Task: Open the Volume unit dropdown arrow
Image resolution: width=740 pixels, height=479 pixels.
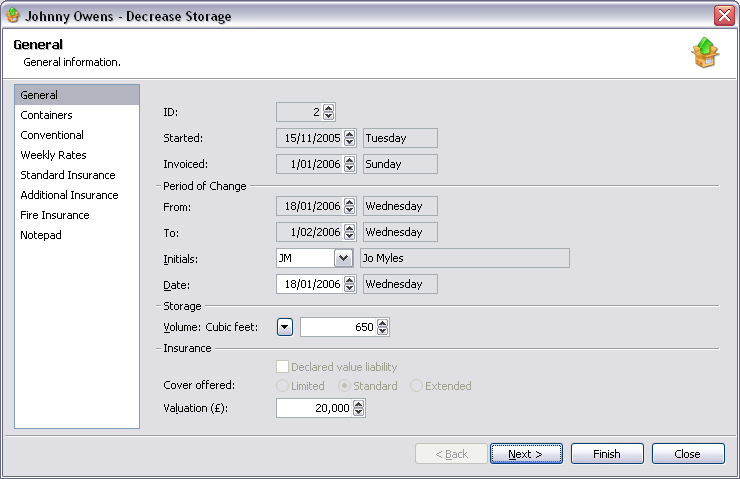Action: click(x=284, y=327)
